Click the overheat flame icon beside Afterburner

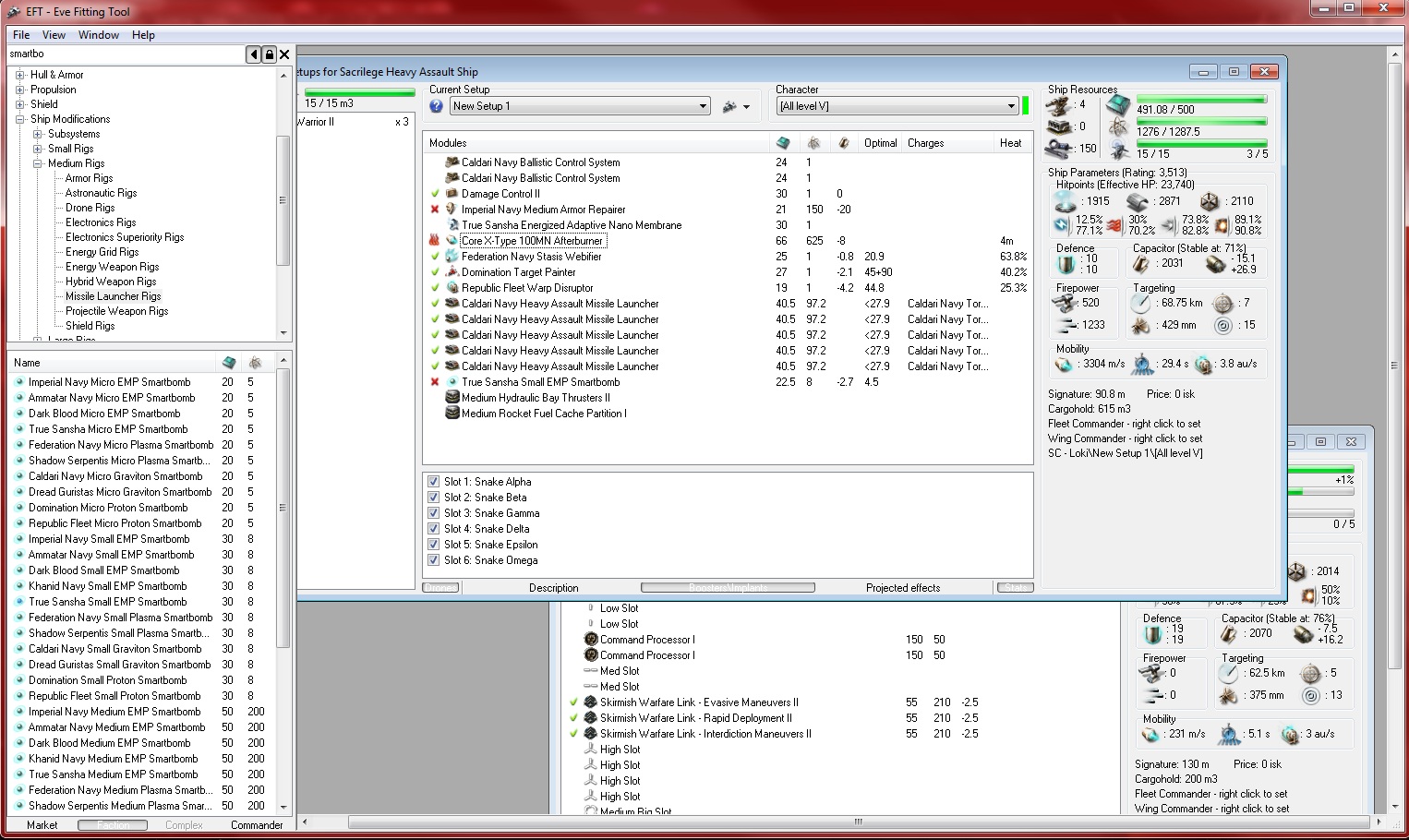pyautogui.click(x=435, y=241)
